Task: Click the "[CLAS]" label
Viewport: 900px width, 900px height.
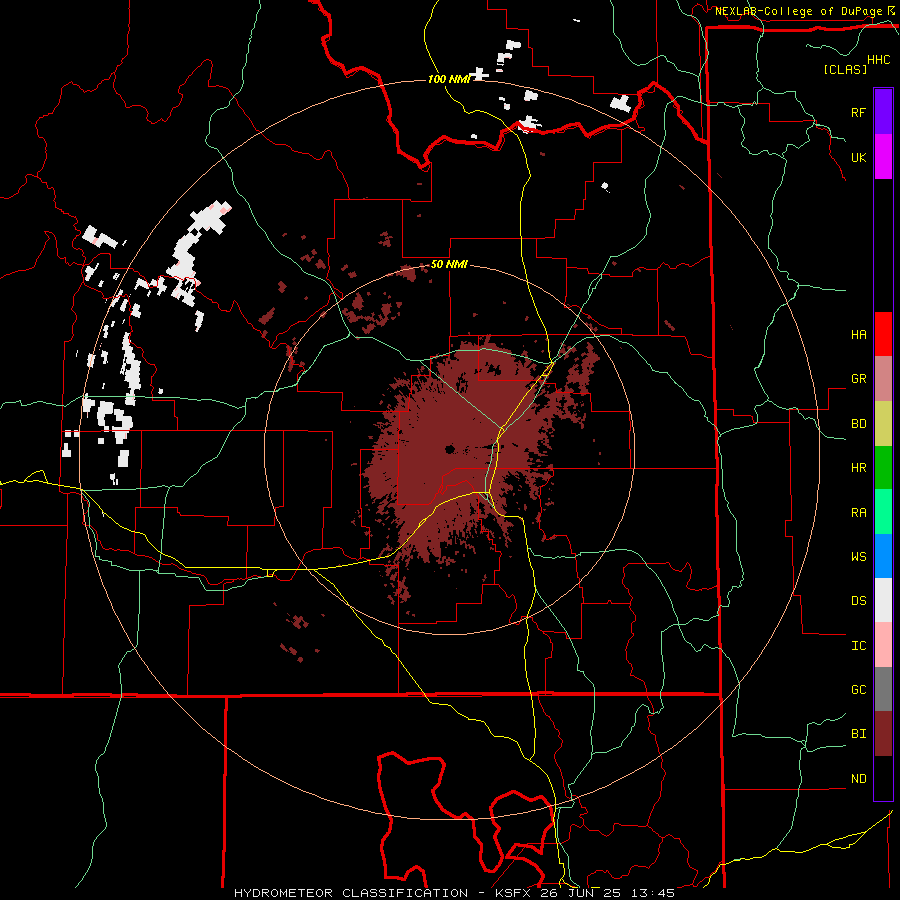Action: pos(845,70)
